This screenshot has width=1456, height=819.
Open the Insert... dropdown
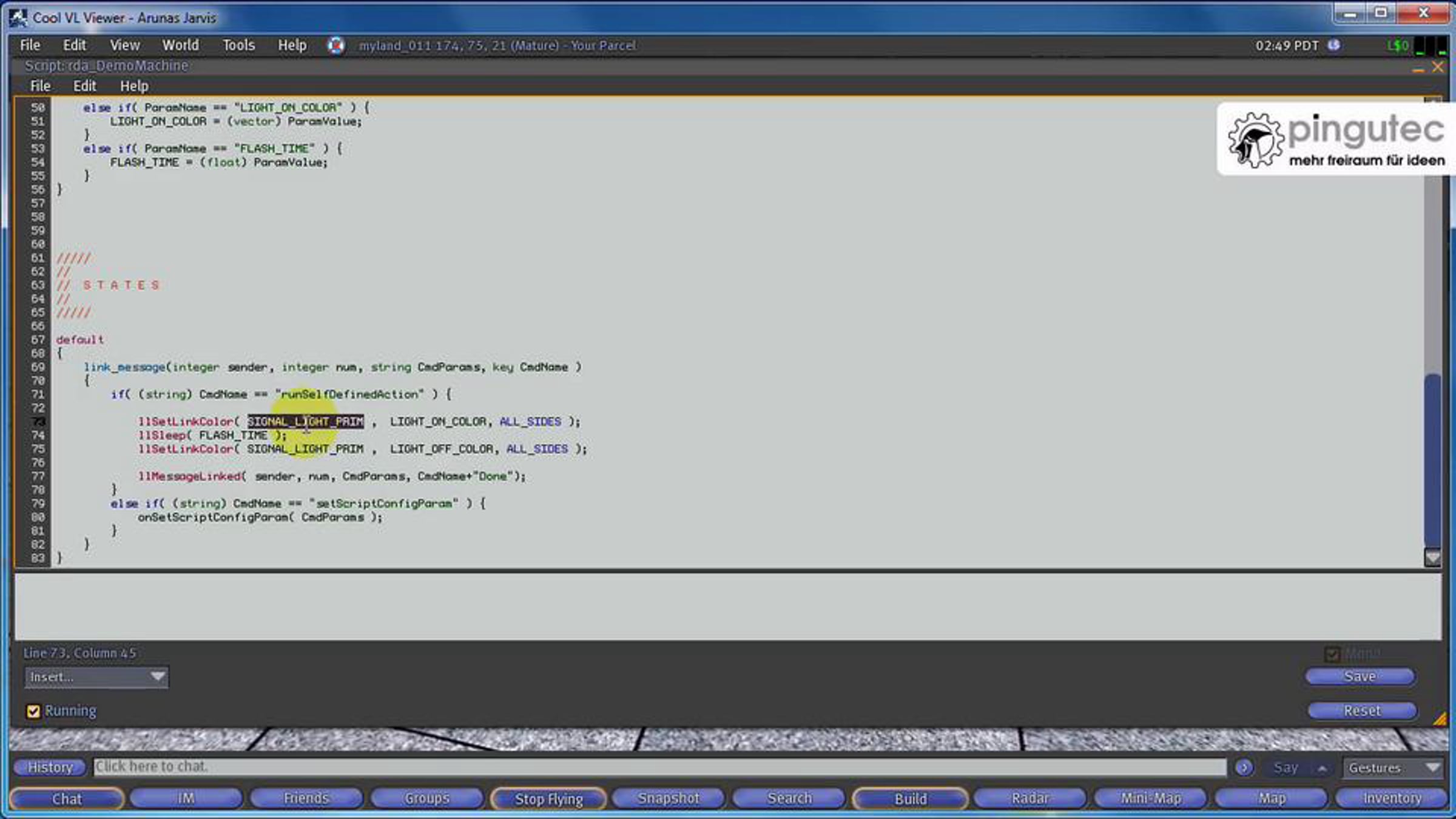[x=96, y=677]
